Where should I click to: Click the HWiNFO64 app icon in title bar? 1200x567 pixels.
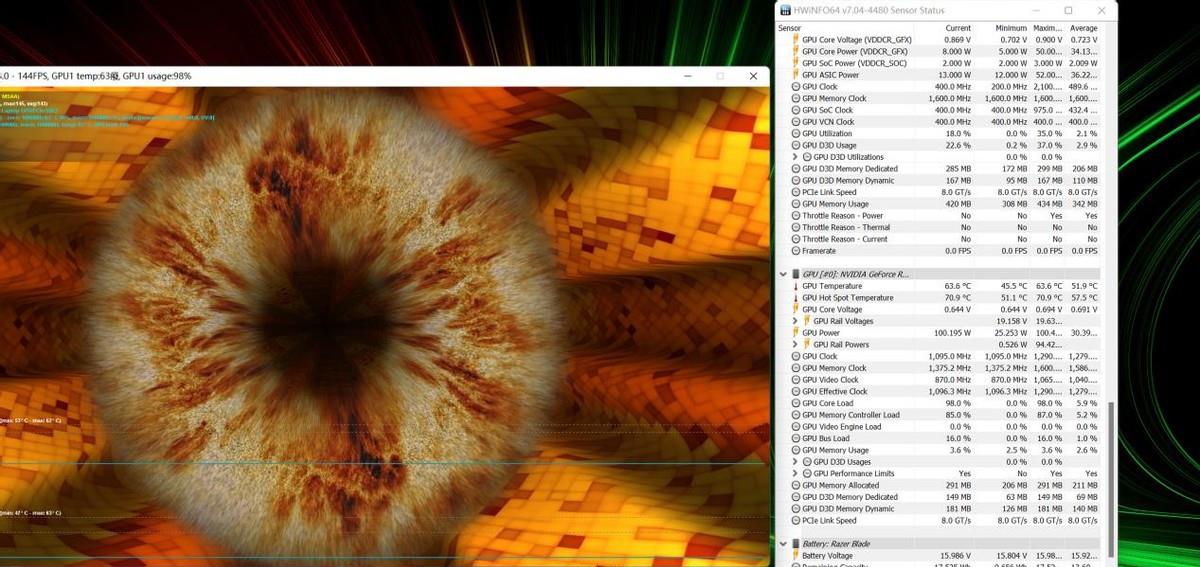[787, 10]
